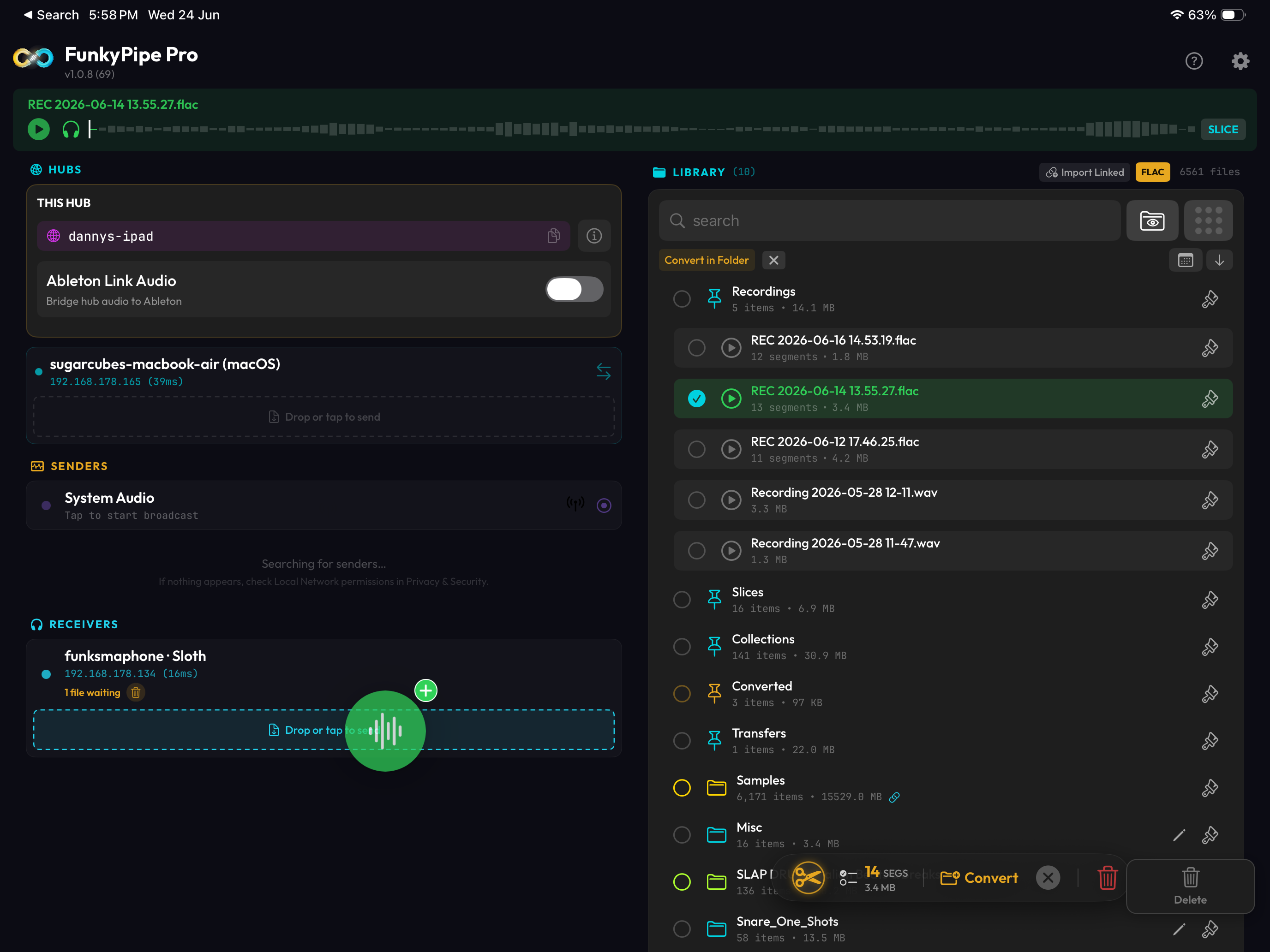
Task: Select Recording 2026-05-28 11-47.wav checkbox
Action: click(x=696, y=551)
